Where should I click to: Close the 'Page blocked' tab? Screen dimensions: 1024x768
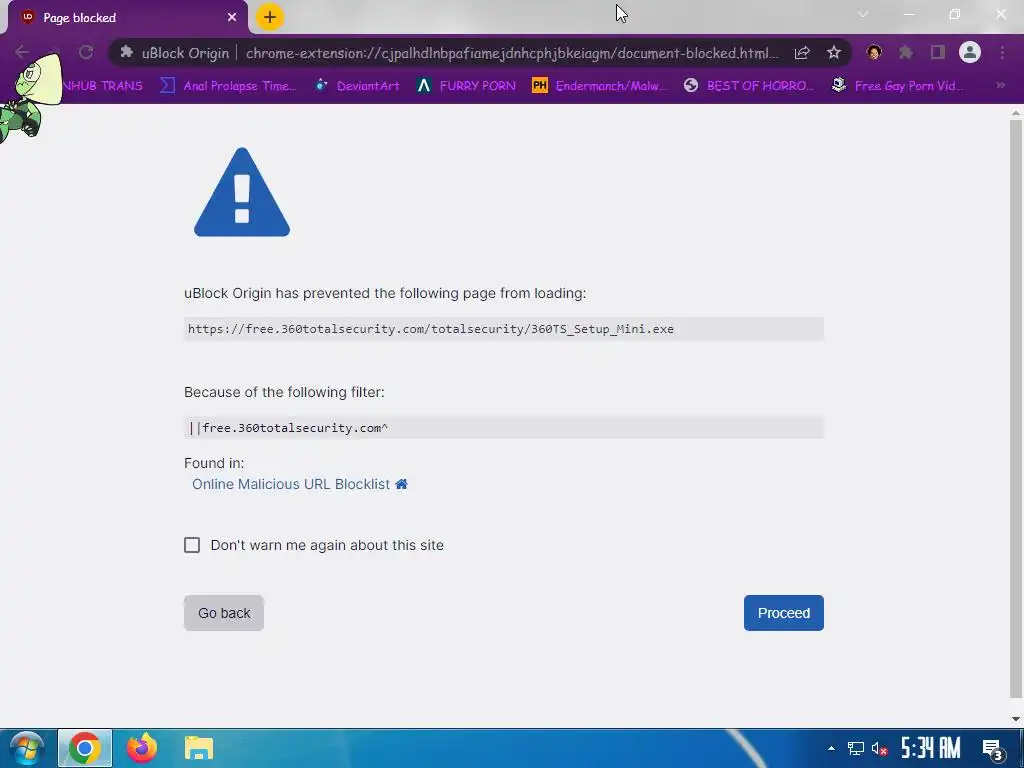click(x=232, y=18)
